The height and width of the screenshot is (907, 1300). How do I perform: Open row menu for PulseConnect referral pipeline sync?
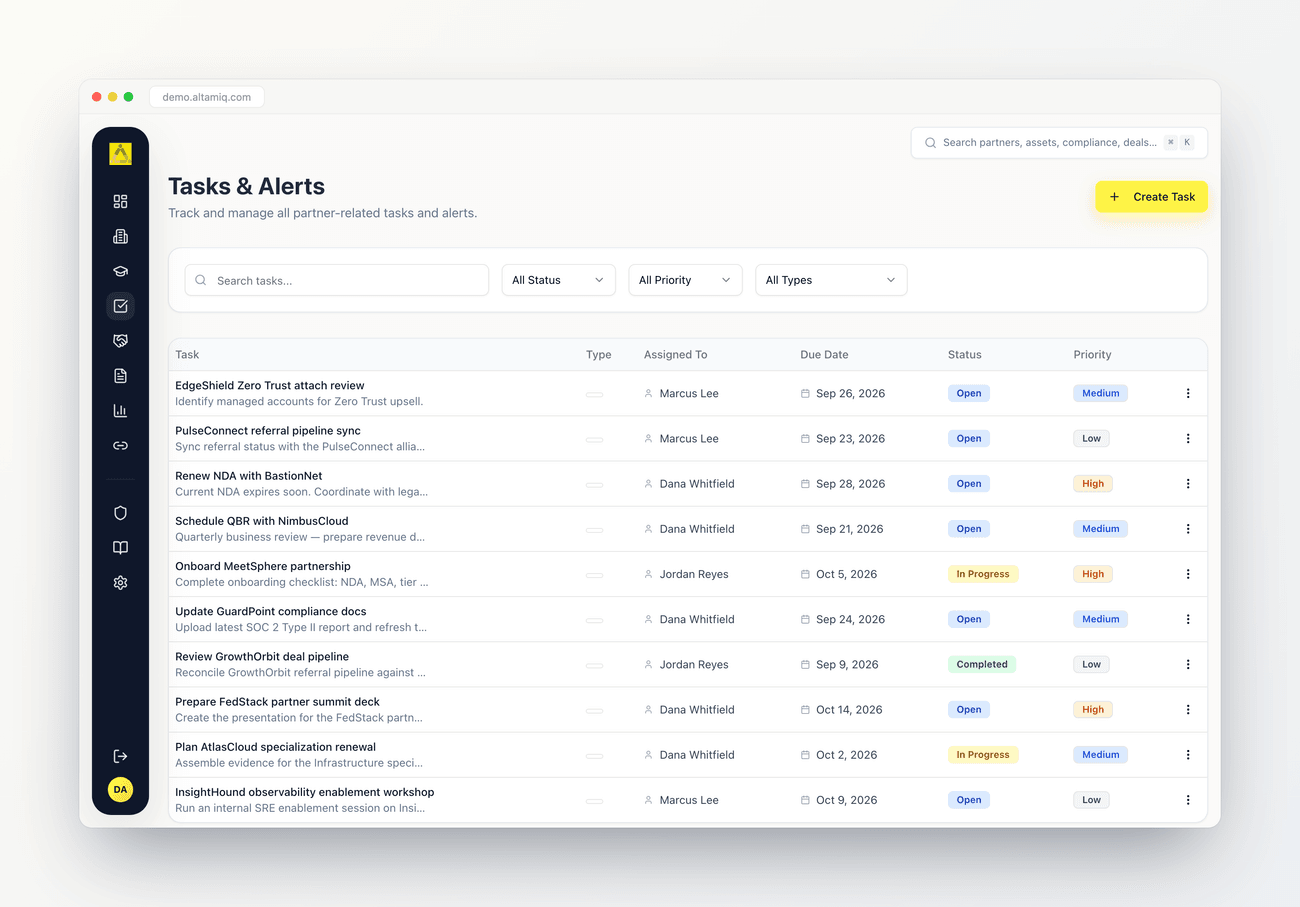click(1188, 438)
